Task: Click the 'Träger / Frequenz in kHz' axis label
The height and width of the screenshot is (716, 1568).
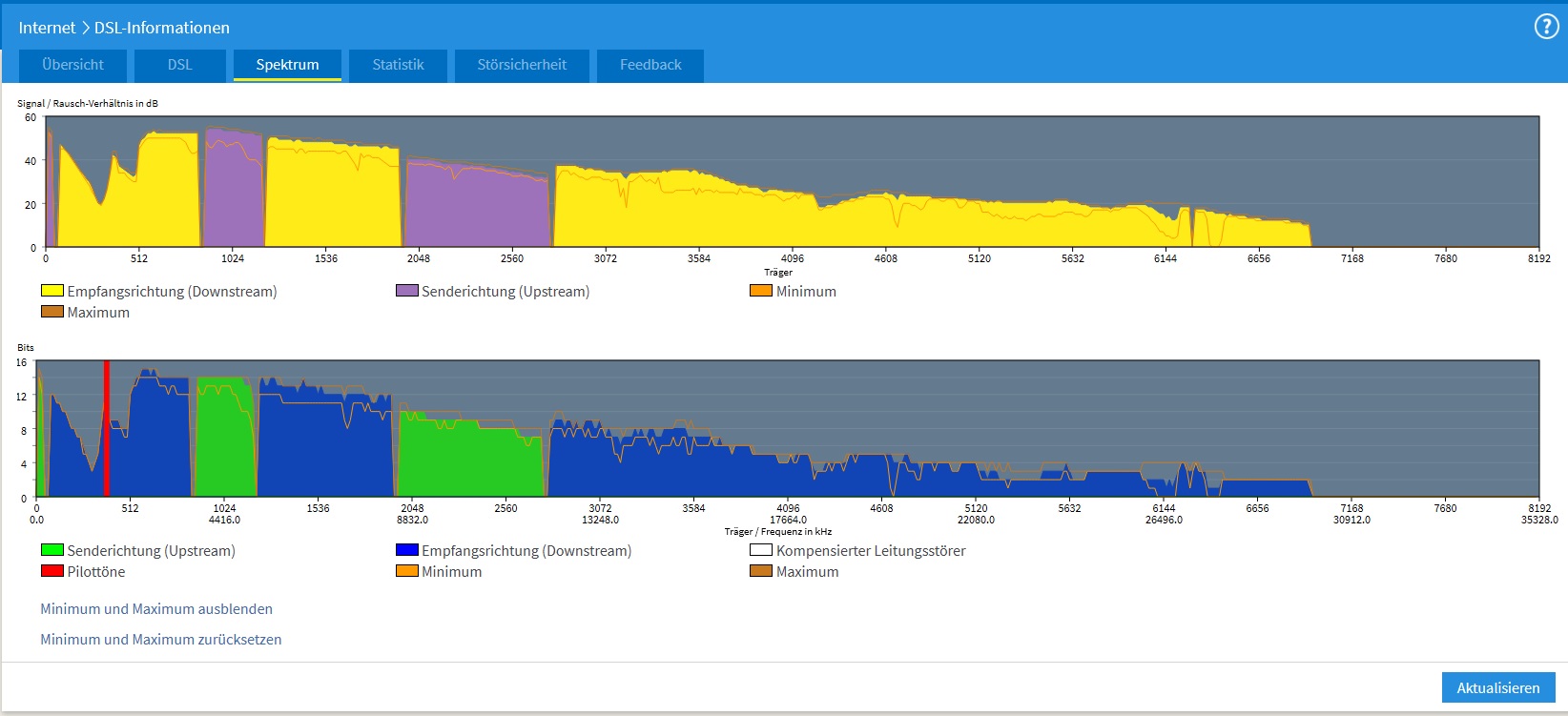Action: coord(778,532)
